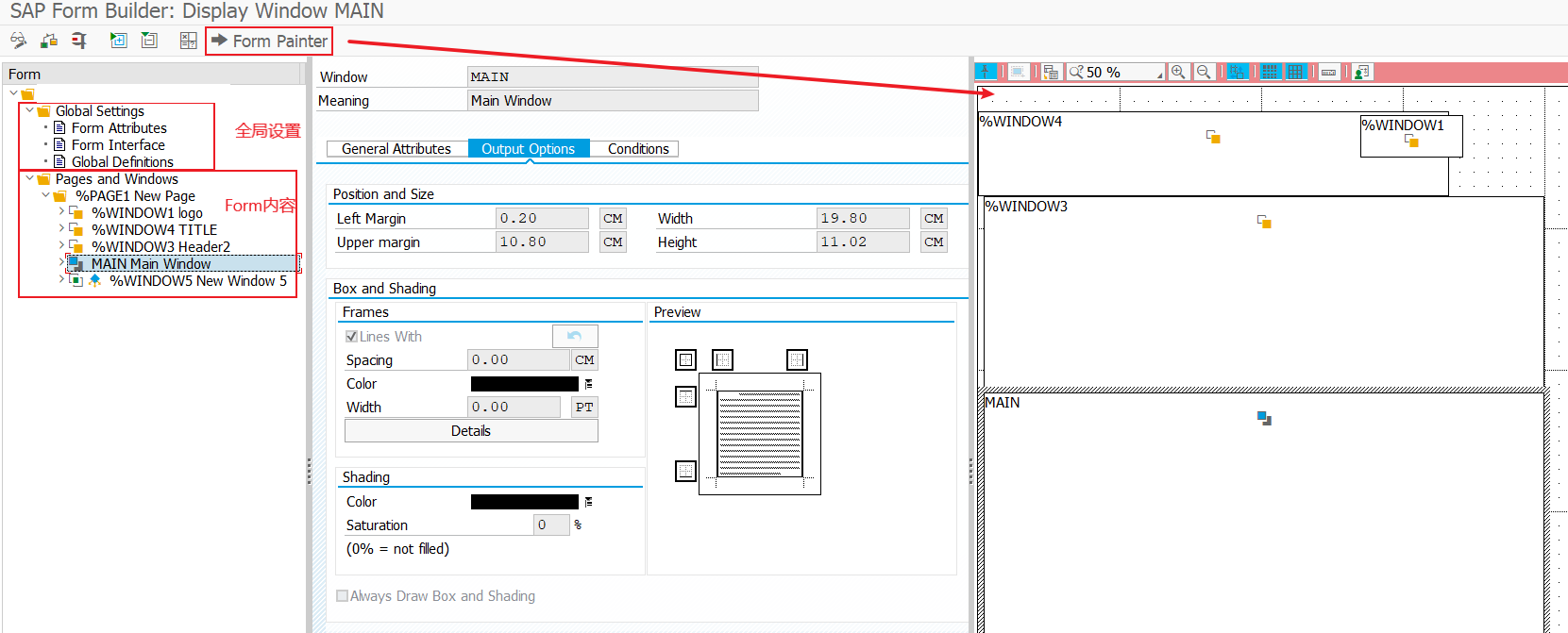Click the green-orange hierarchy toolbar icon
Screen dimensions: 1568x633
tap(49, 41)
